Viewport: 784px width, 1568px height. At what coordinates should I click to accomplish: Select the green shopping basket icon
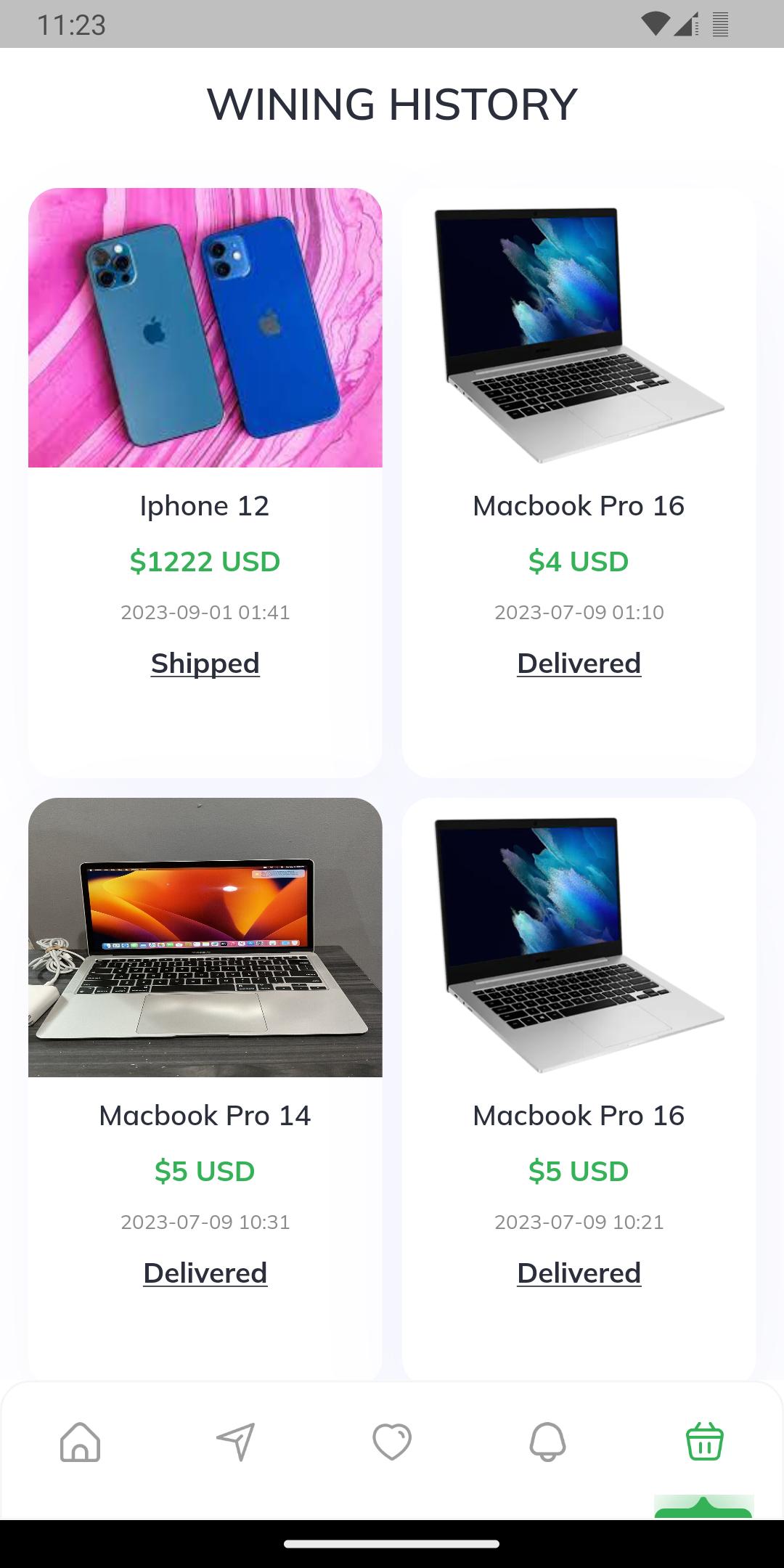(704, 1441)
